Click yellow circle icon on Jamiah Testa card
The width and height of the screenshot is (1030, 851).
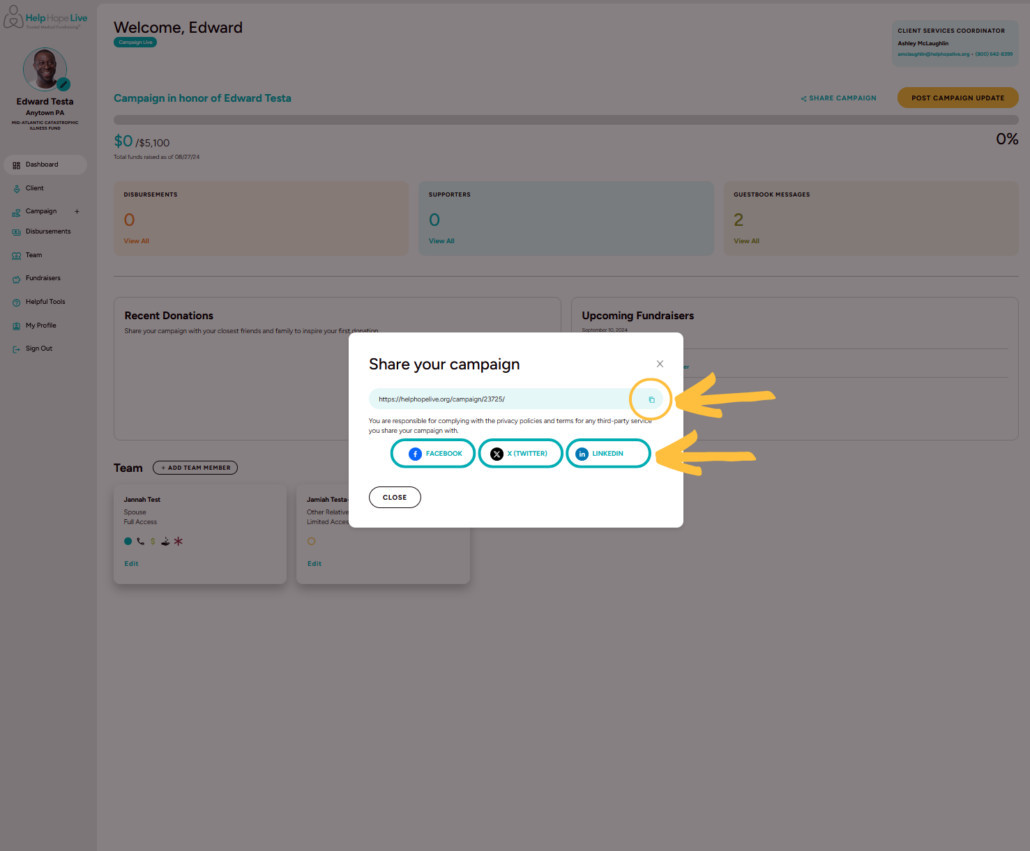click(x=311, y=541)
